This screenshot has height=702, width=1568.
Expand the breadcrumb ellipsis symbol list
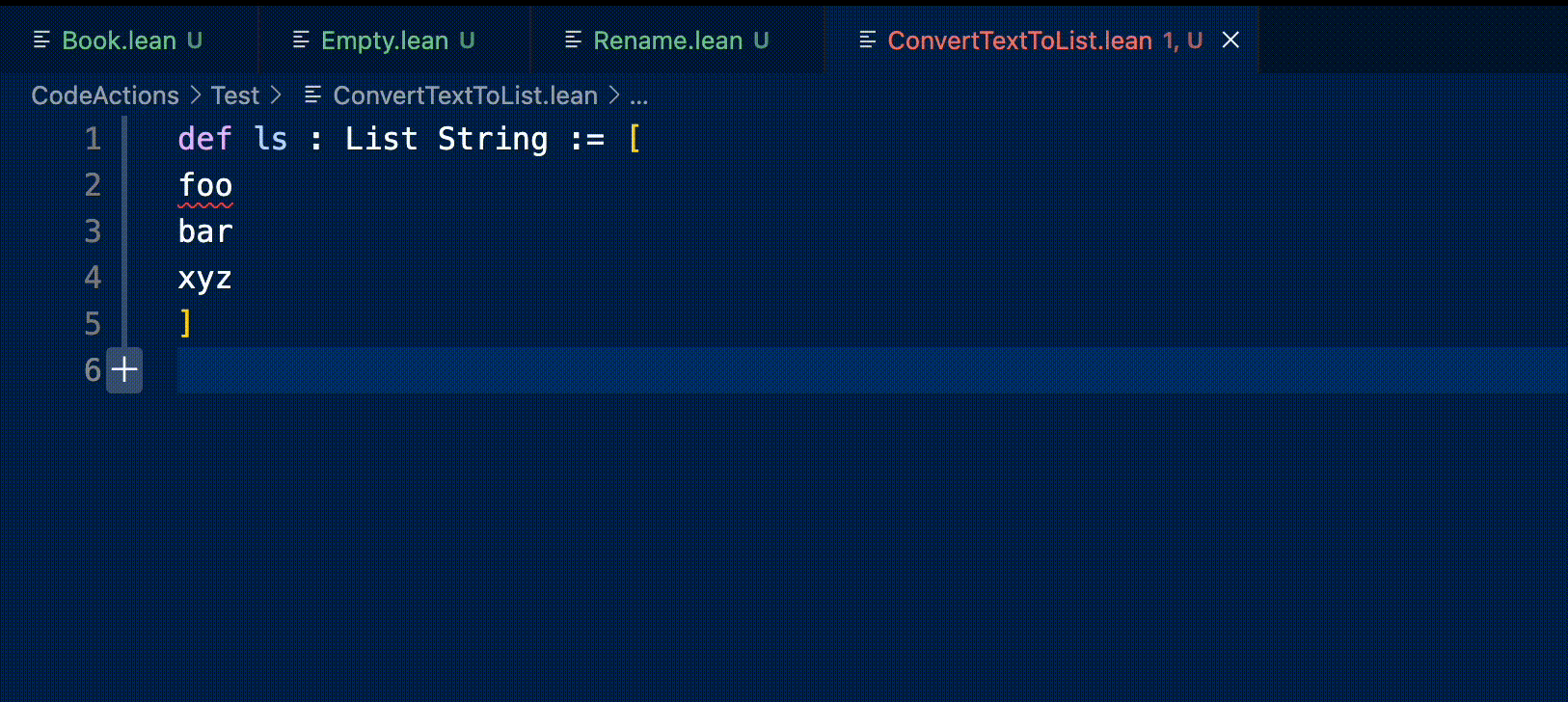(x=638, y=95)
